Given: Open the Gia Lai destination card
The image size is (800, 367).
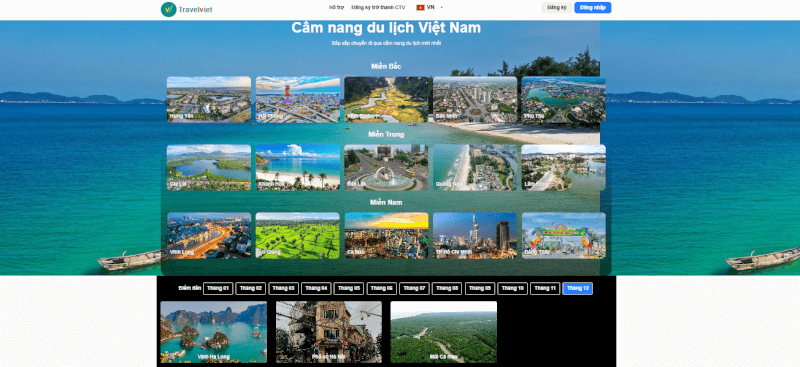Looking at the screenshot, I should coord(209,167).
